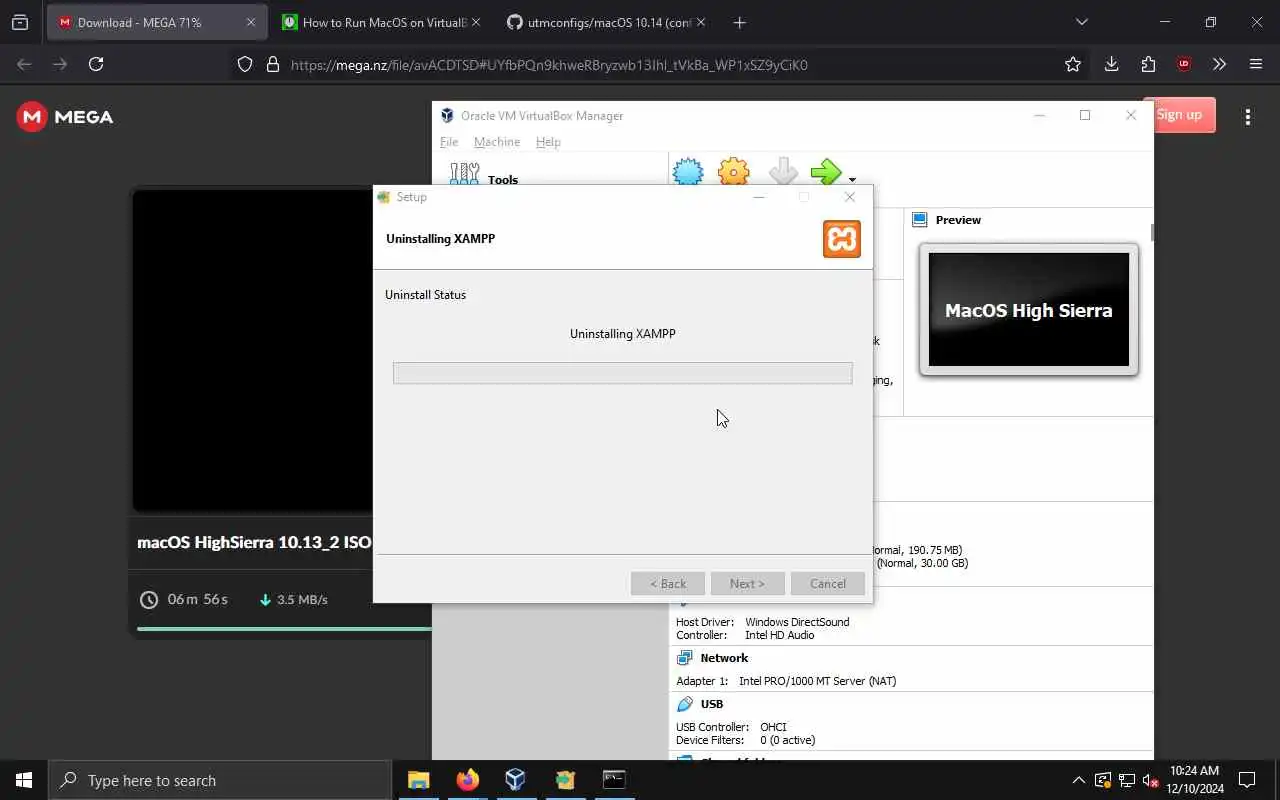Click the MacOS High Sierra preview thumbnail
The width and height of the screenshot is (1280, 800).
click(1028, 309)
